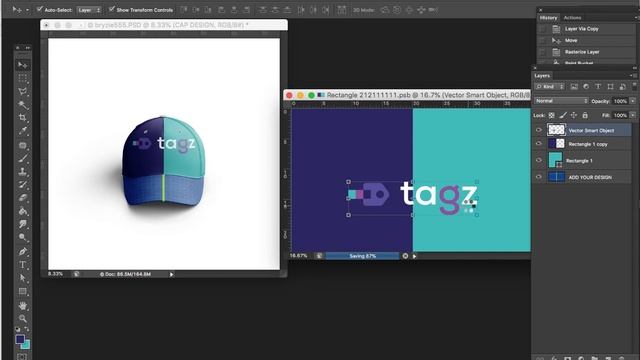The image size is (640, 360).
Task: Hide the Rectangle 1 copy layer
Action: pos(538,144)
